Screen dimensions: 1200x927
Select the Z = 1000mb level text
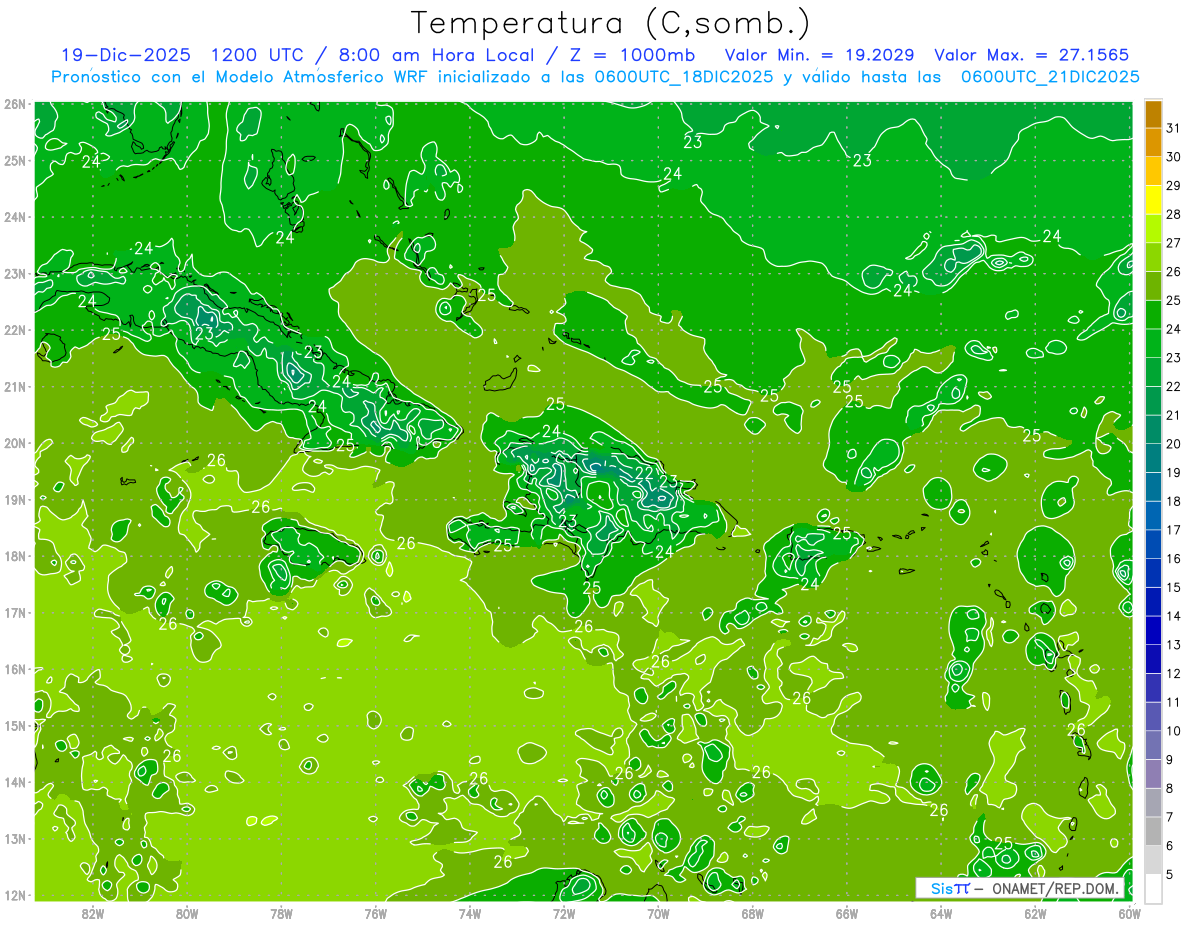coord(626,55)
